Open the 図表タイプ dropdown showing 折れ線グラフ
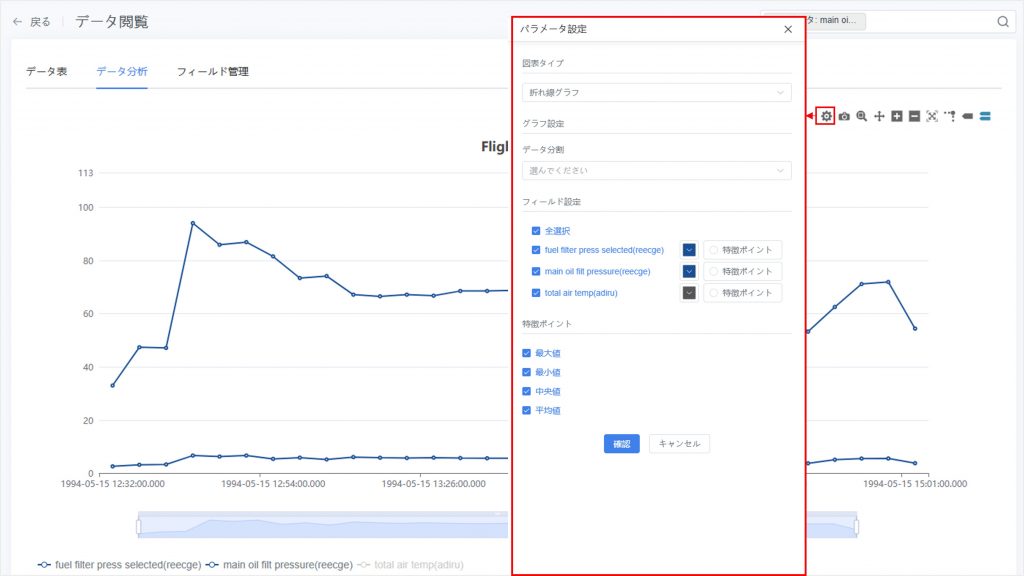Viewport: 1024px width, 576px height. (656, 93)
